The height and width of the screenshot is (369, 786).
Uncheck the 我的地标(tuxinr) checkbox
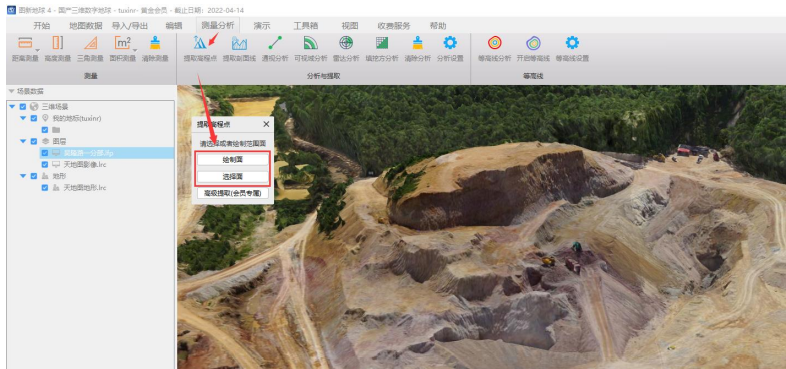click(34, 118)
